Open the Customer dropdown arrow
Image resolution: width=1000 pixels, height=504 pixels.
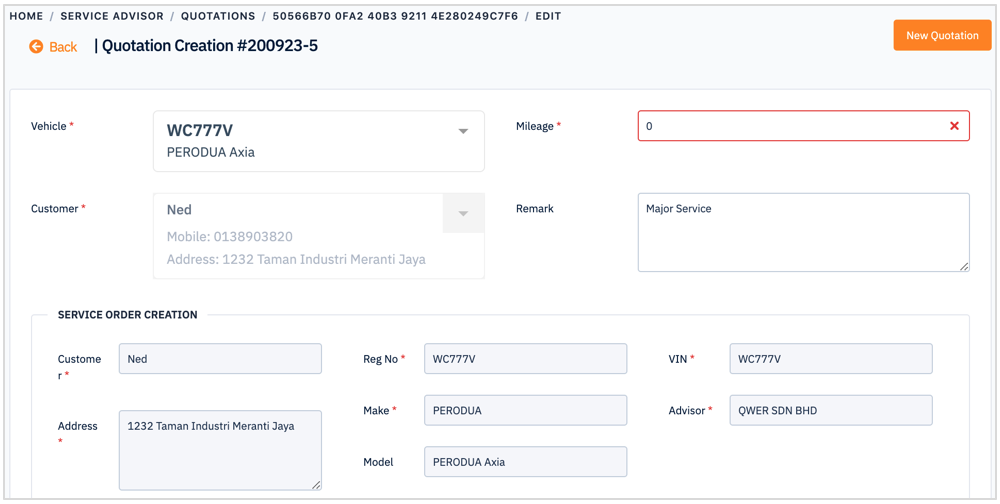(464, 213)
